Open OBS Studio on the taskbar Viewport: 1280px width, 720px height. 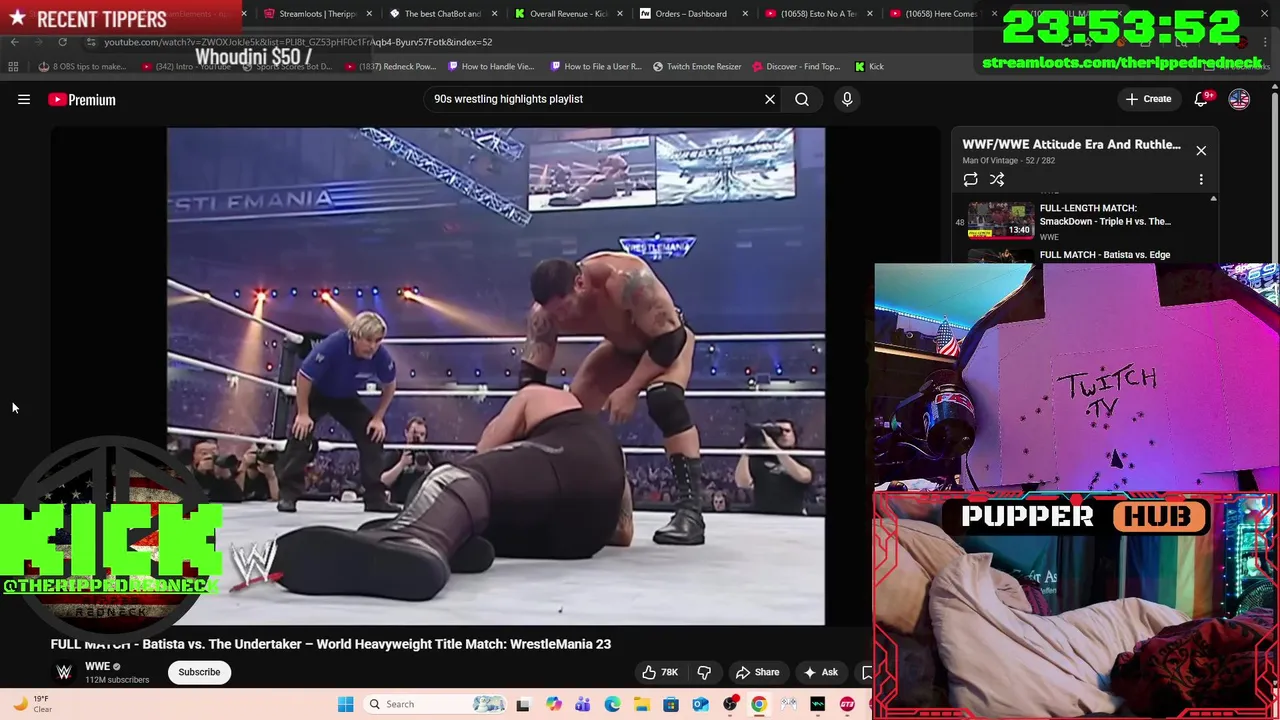click(x=730, y=704)
